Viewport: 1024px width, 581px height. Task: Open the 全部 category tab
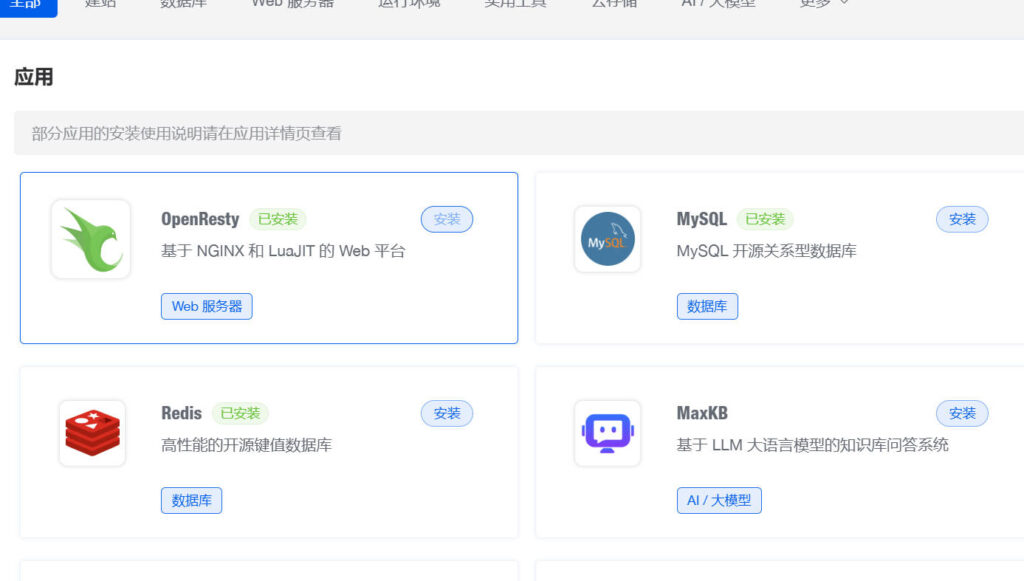[26, 4]
